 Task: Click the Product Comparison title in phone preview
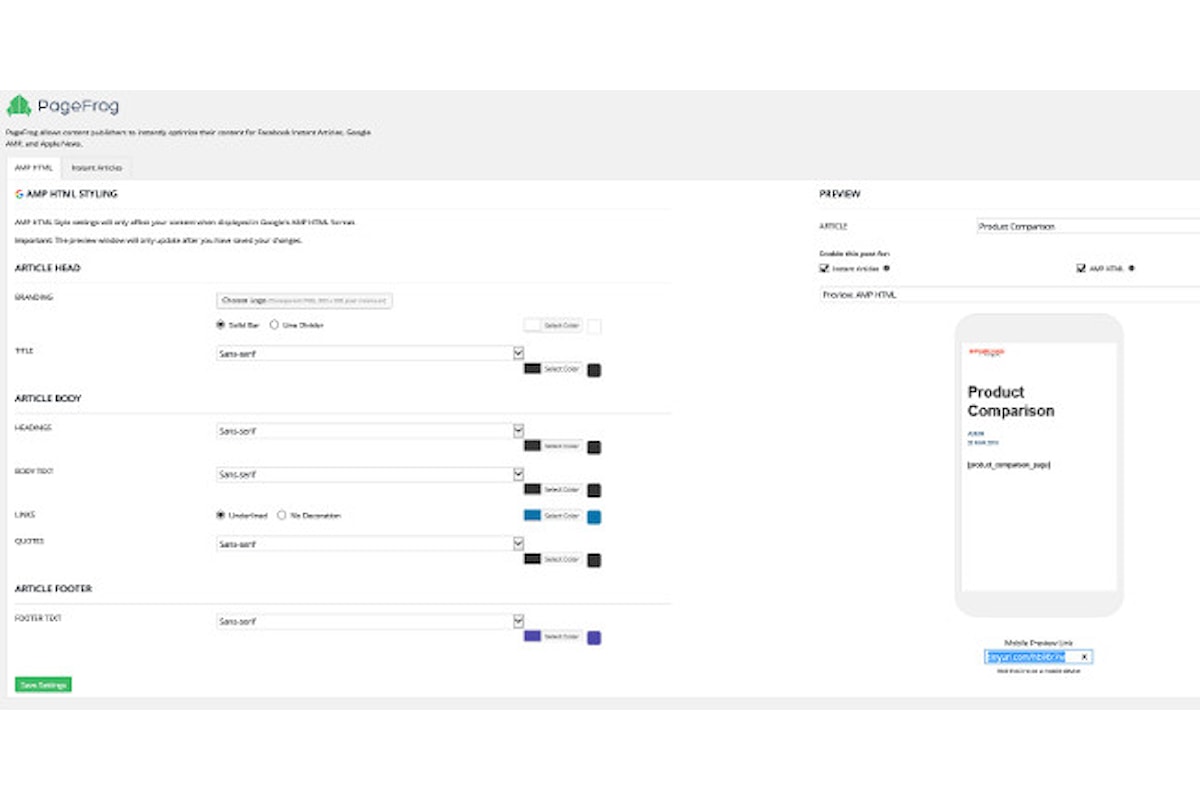1011,401
